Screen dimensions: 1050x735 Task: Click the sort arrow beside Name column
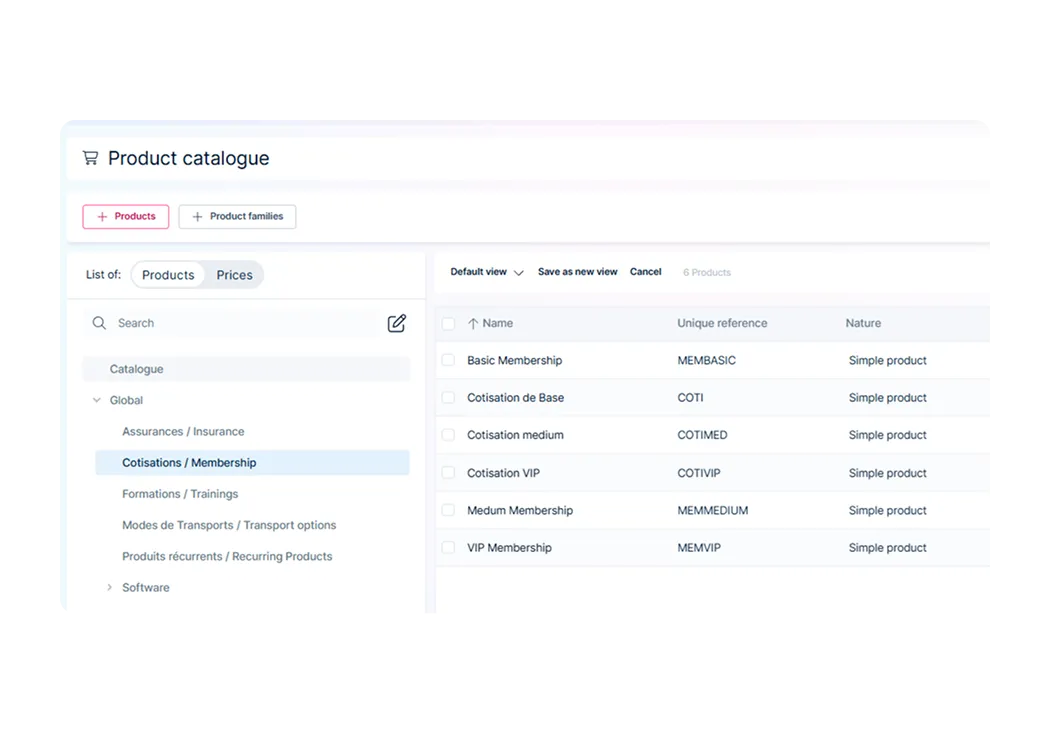click(473, 323)
